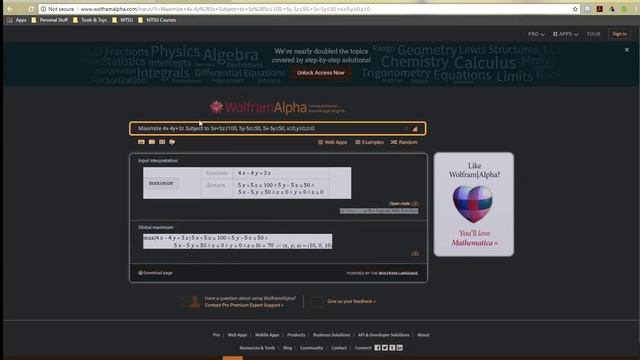Image resolution: width=640 pixels, height=360 pixels.
Task: Click the browser address bar URL
Action: 225,9
